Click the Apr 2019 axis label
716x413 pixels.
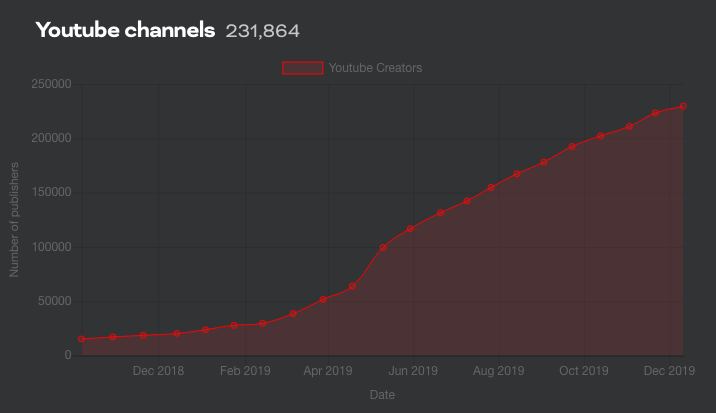(x=328, y=371)
